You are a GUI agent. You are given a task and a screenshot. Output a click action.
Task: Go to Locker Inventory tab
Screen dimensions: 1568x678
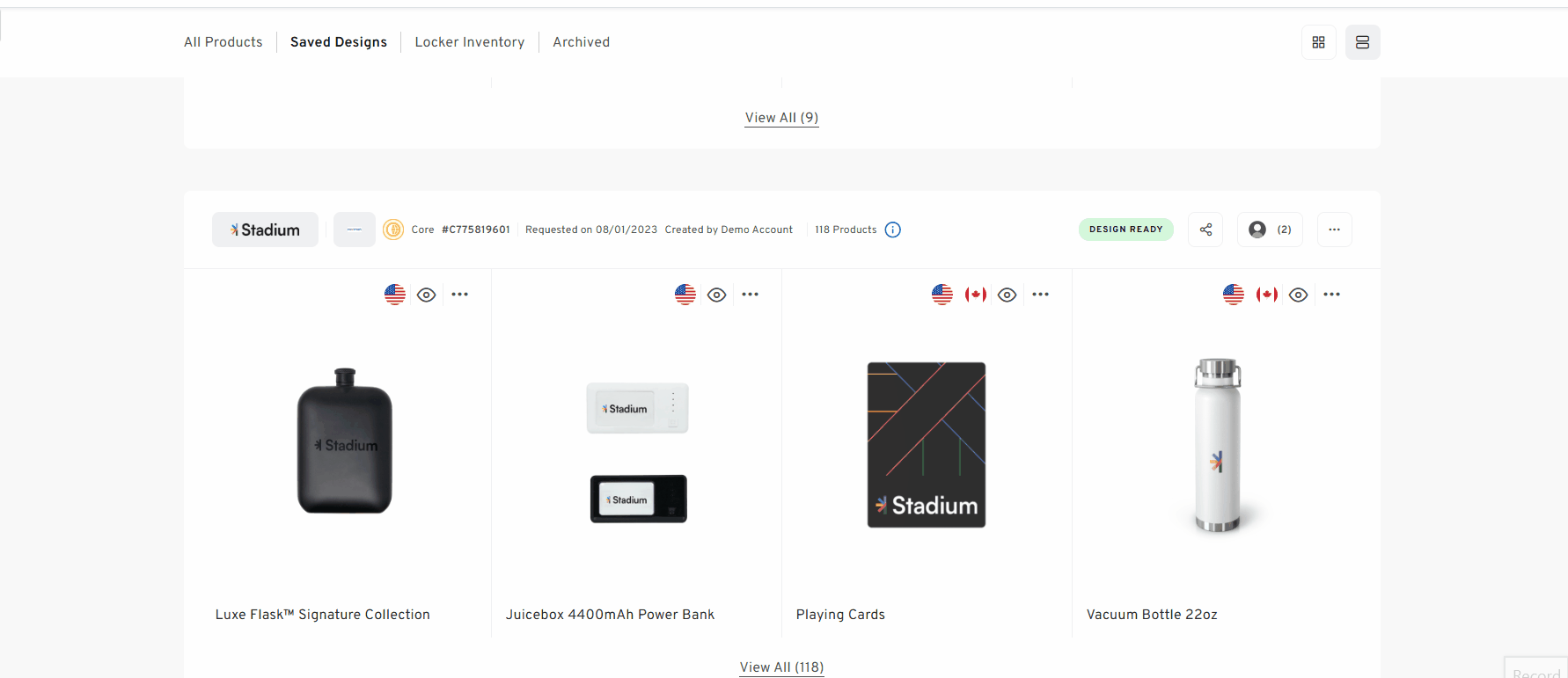click(x=469, y=42)
